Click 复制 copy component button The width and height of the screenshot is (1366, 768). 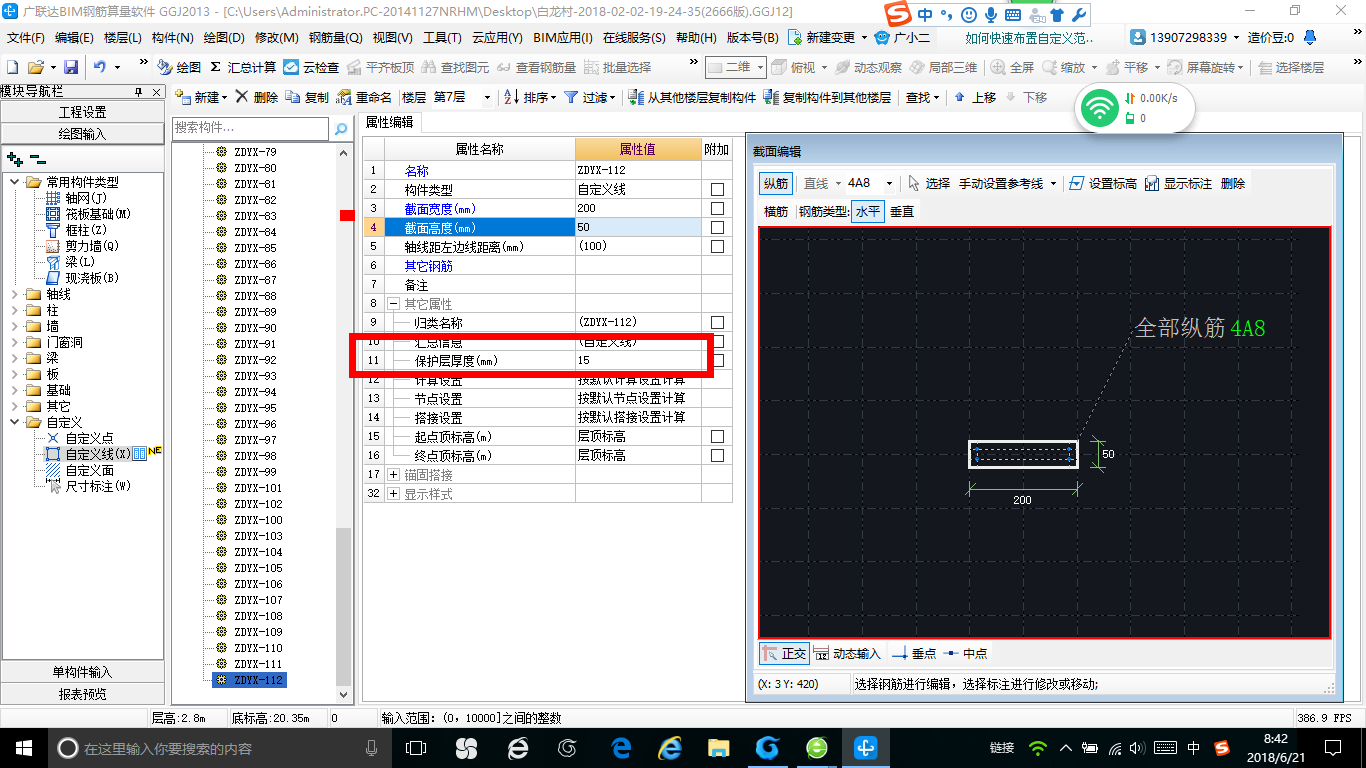pos(307,97)
